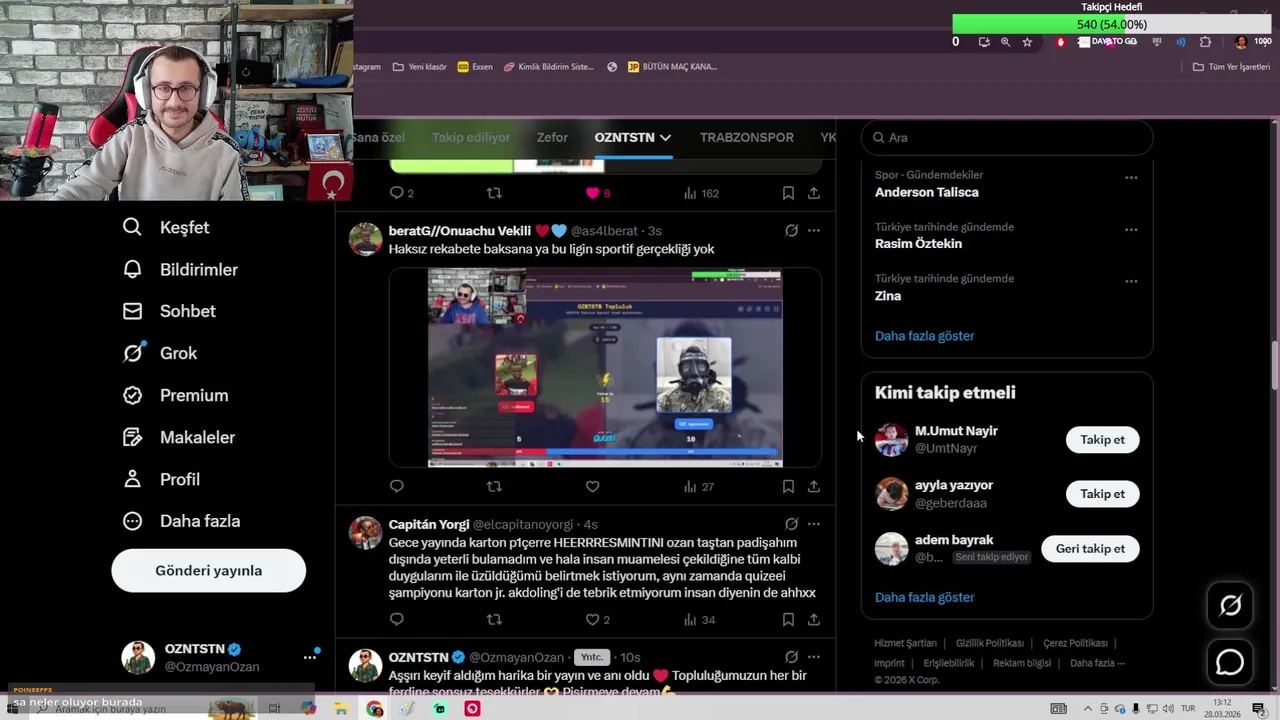Image resolution: width=1280 pixels, height=720 pixels.
Task: Switch to Takip ediliyor tab
Action: [x=471, y=137]
